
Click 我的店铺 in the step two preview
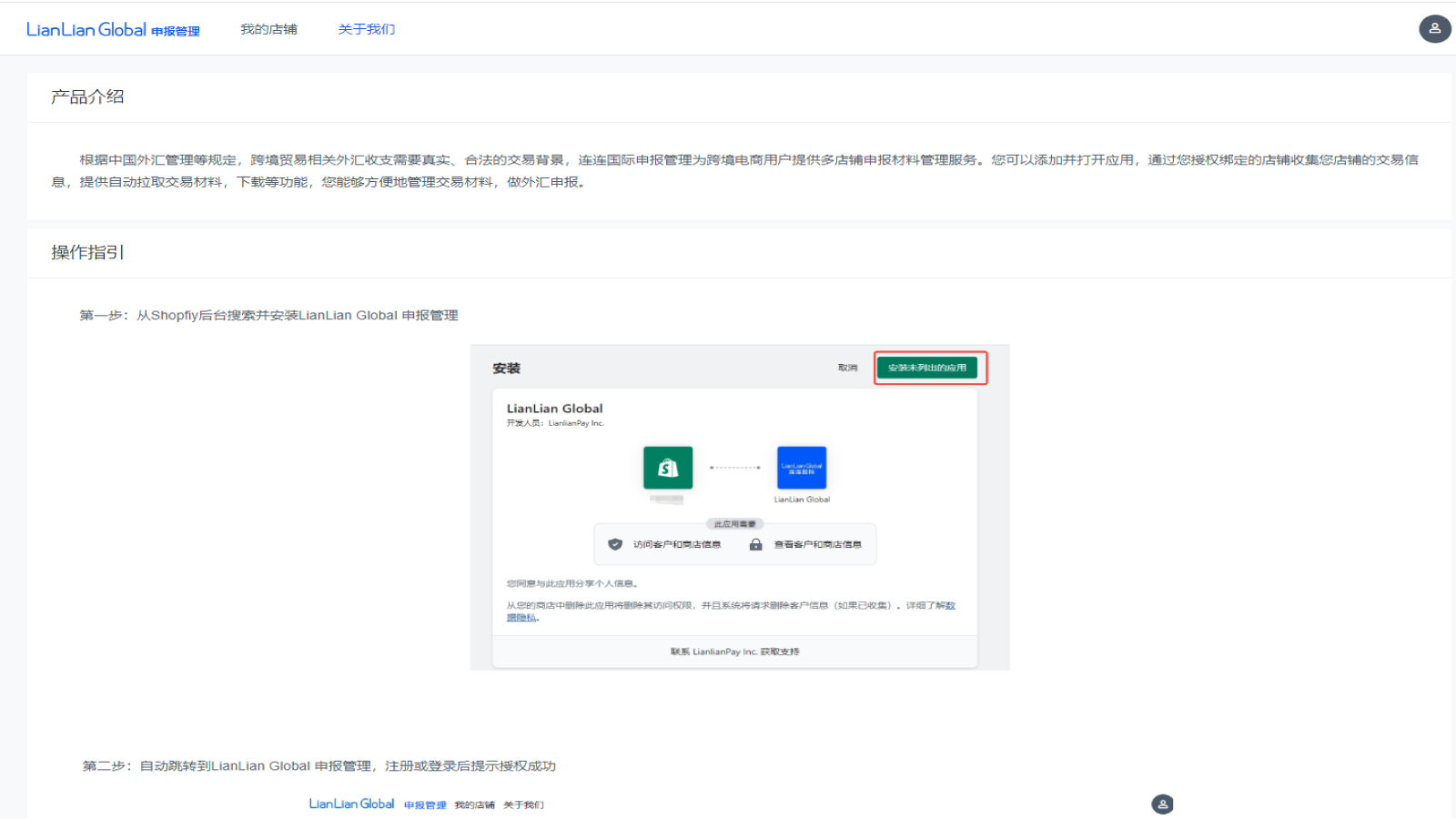(x=475, y=805)
